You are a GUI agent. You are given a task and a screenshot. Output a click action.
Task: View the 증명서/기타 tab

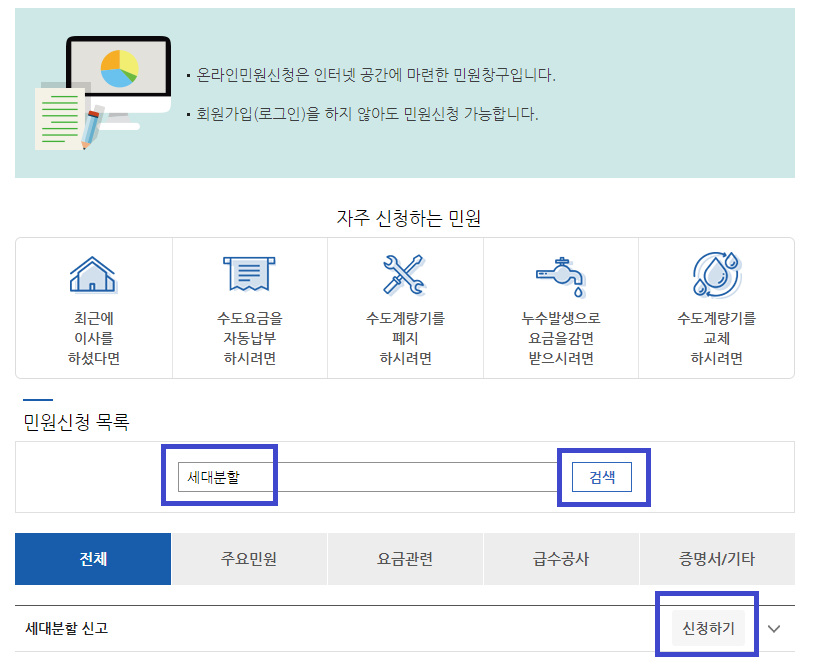pyautogui.click(x=718, y=559)
